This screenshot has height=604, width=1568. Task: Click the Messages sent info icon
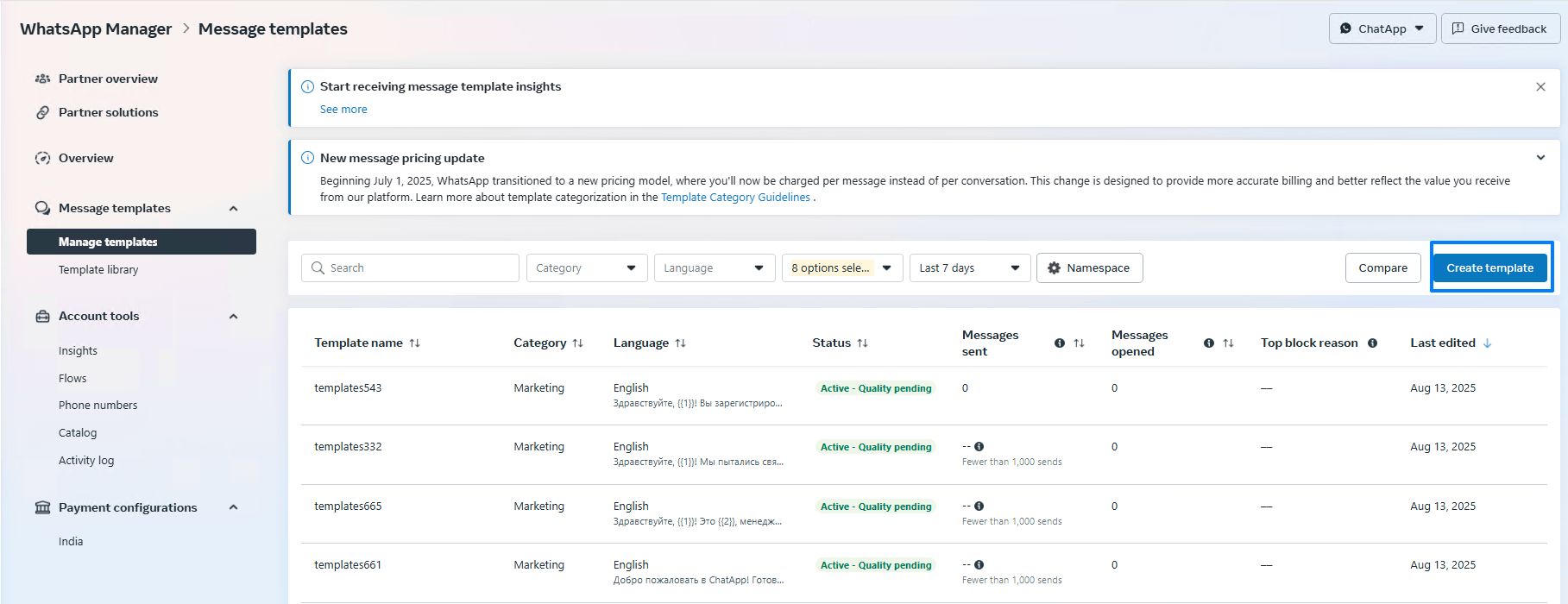pos(1060,343)
